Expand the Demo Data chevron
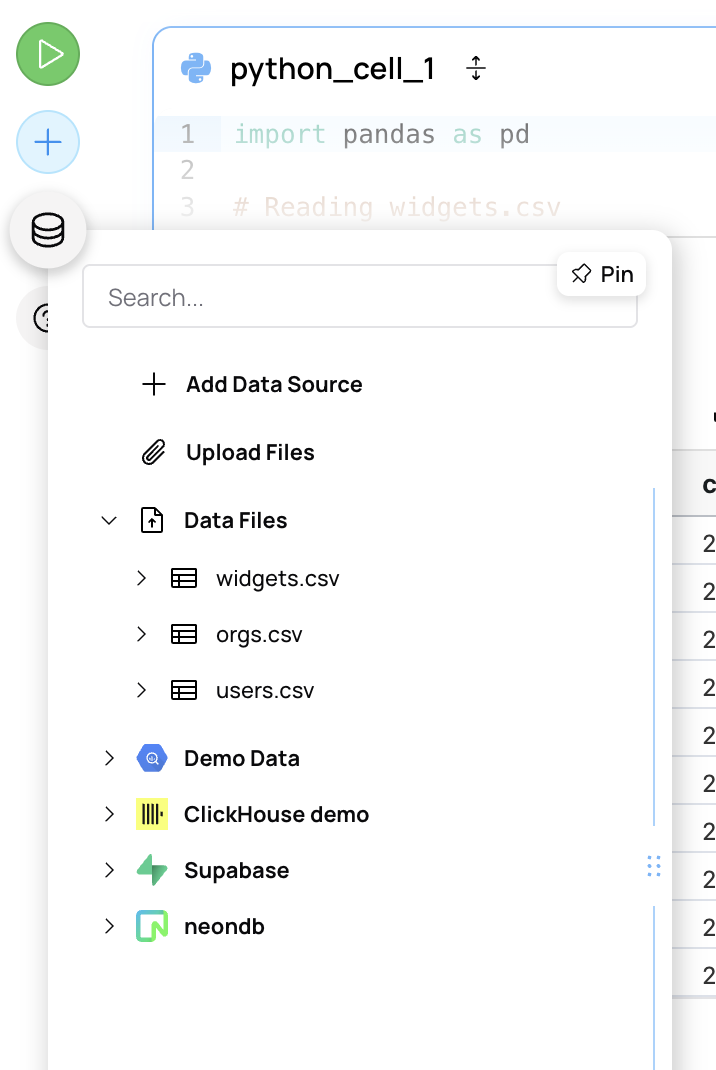Viewport: 716px width, 1070px height. pos(109,758)
